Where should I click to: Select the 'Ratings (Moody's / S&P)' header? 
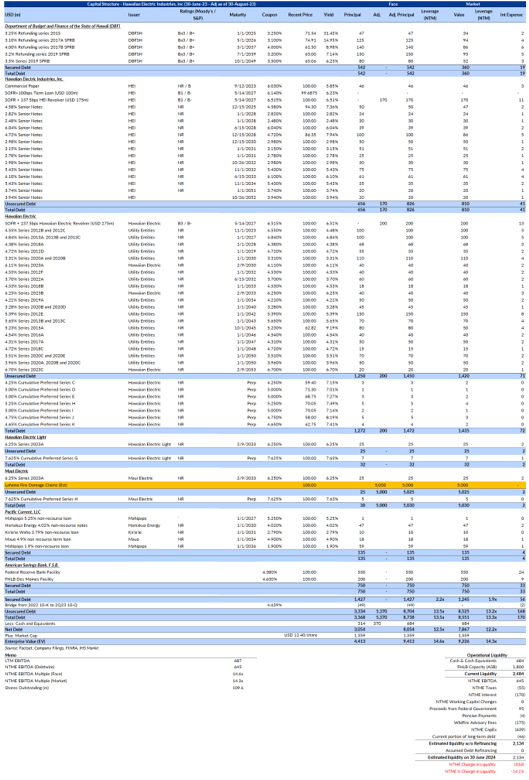tap(197, 14)
